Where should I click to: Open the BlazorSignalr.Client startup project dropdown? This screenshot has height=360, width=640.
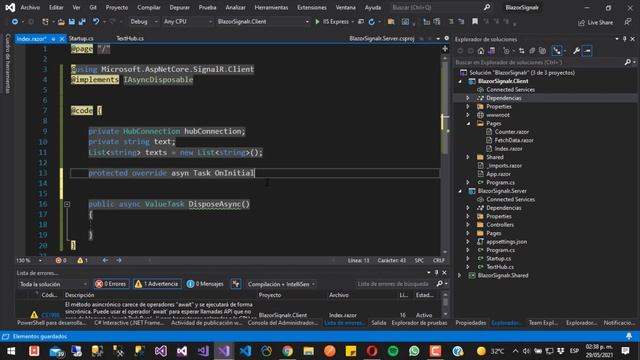coord(263,22)
